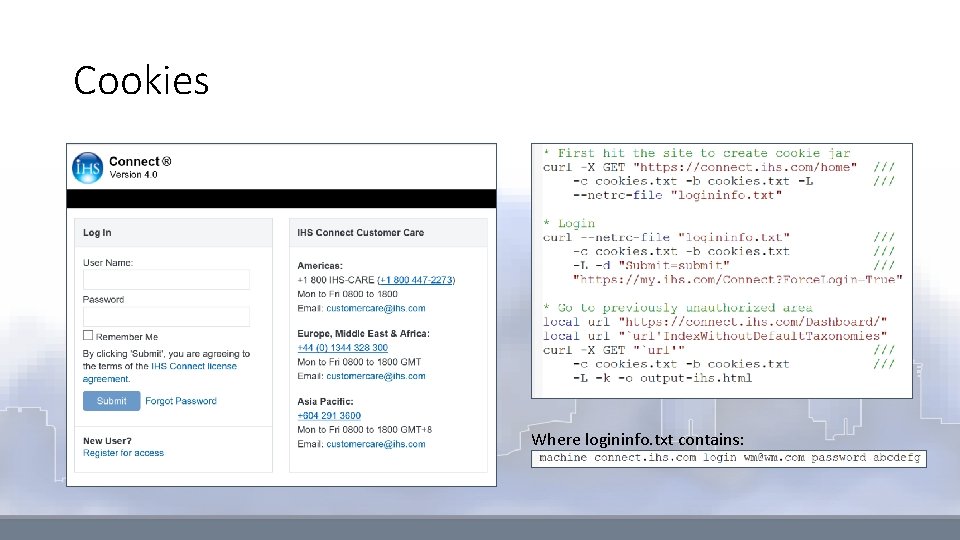This screenshot has height=540, width=960.
Task: Click the Americas customercare@ihs.com email link
Action: click(x=375, y=308)
